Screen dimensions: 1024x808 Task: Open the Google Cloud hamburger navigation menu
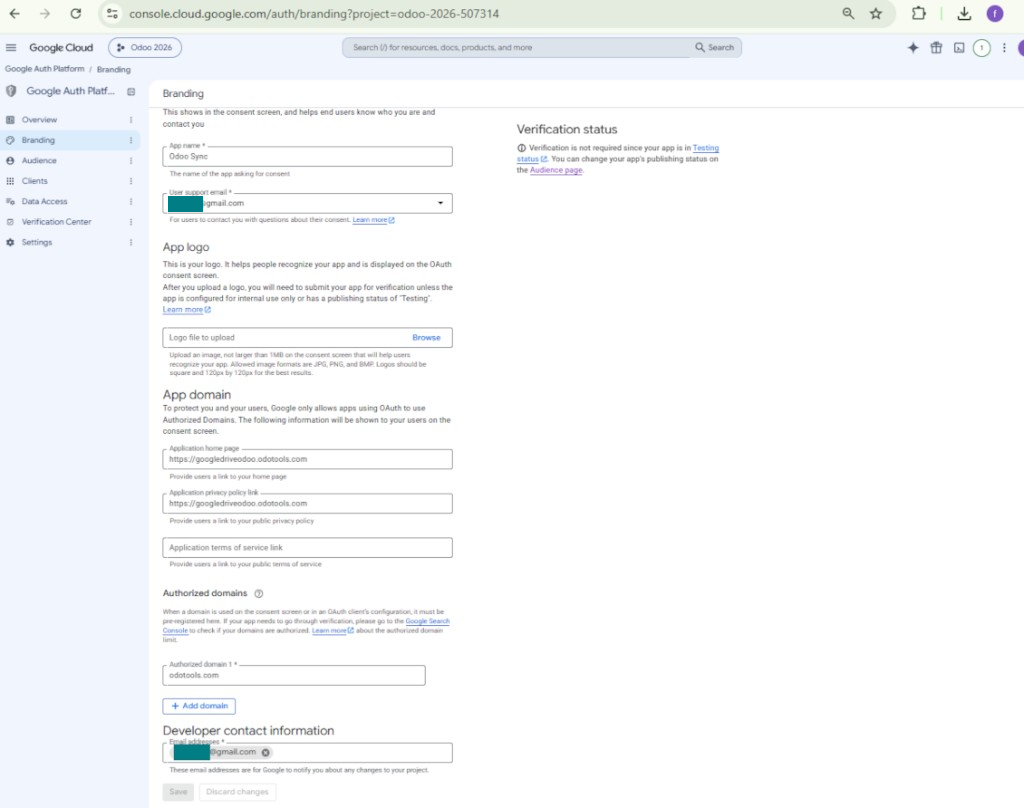11,48
